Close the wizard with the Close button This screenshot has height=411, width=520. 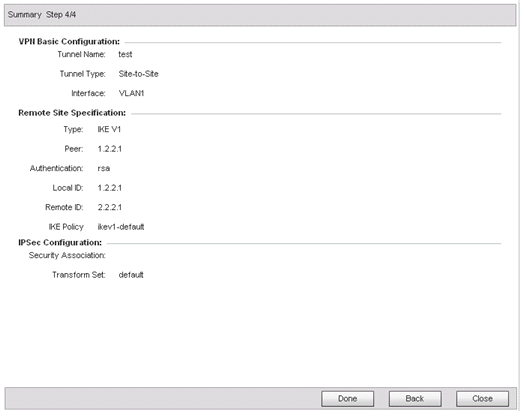(482, 399)
